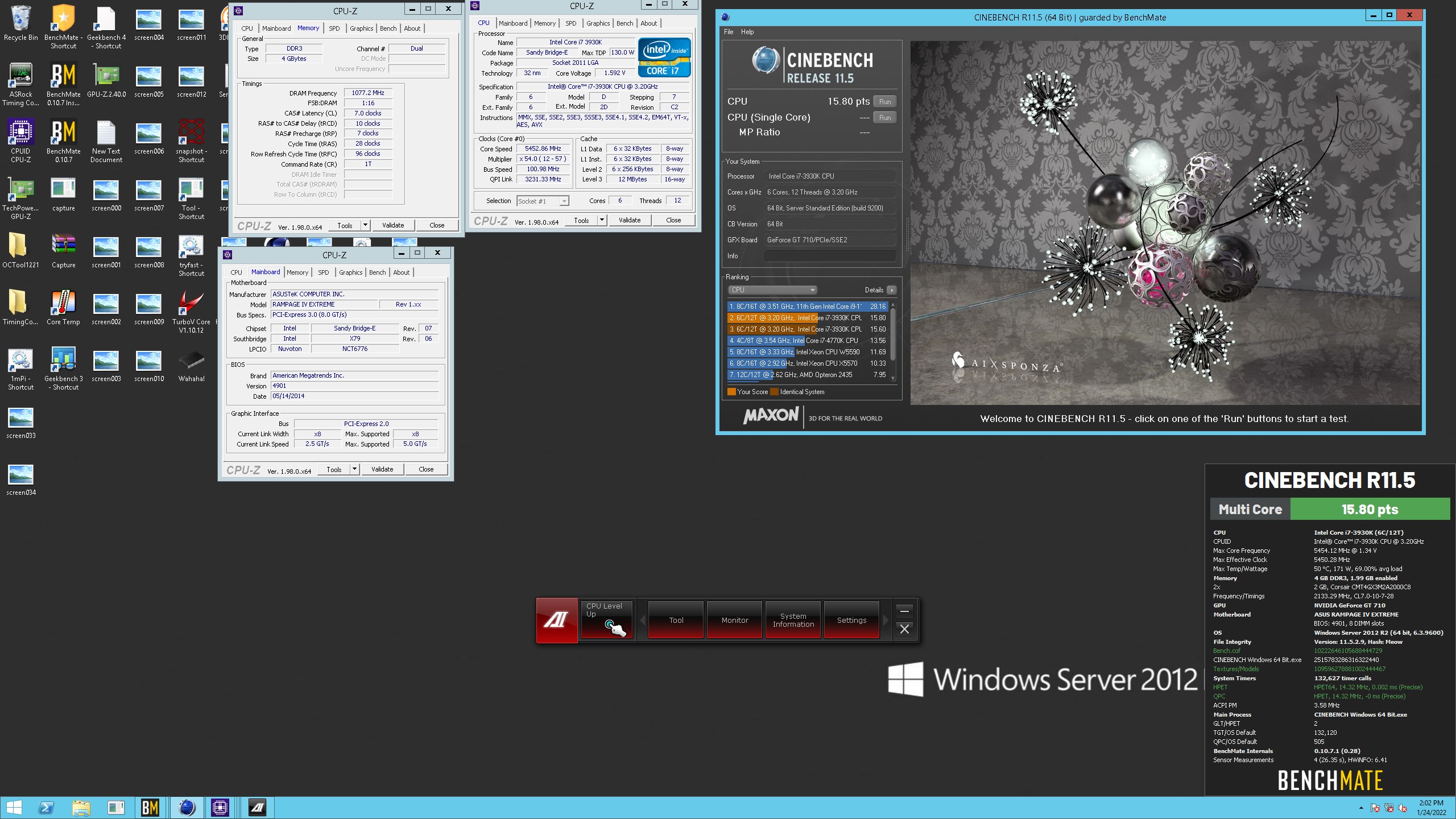This screenshot has width=1456, height=819.
Task: Open the Wahaha! chip icon
Action: coord(191,364)
